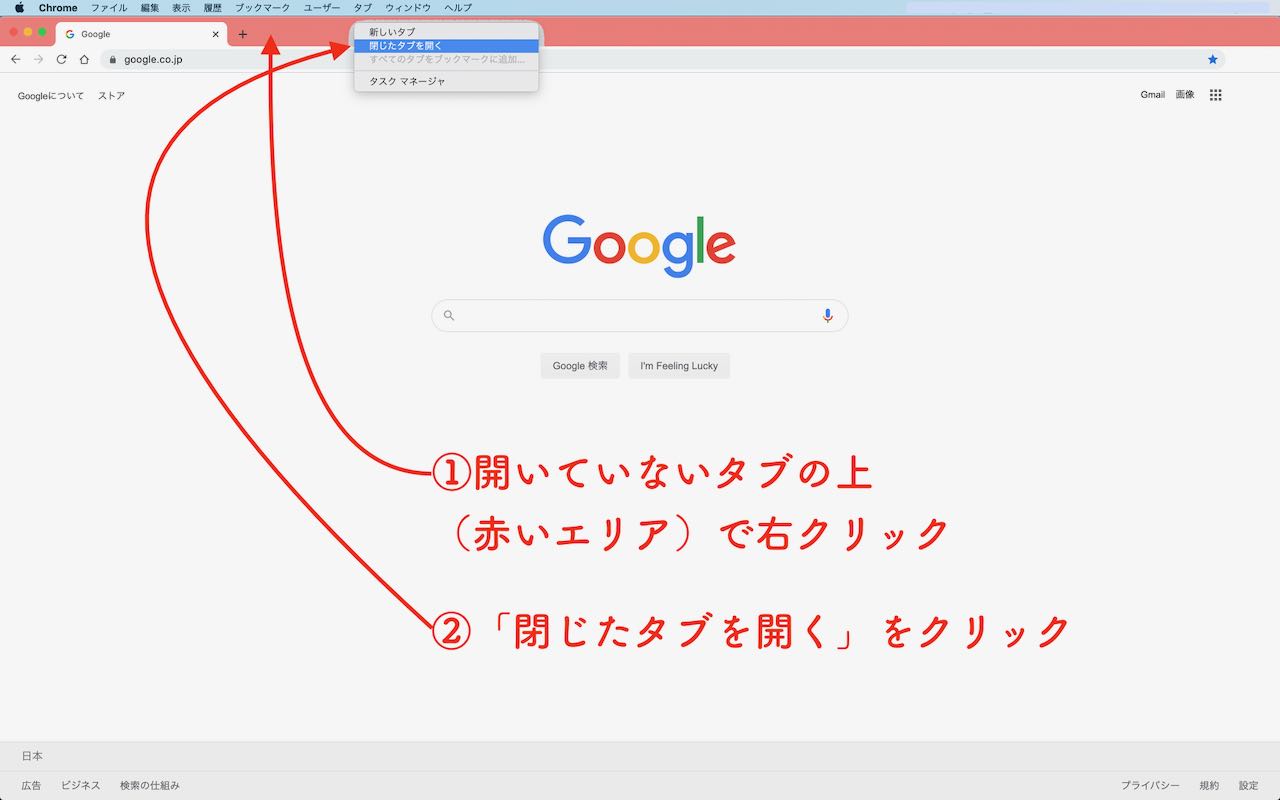Open a new tab with plus button
This screenshot has width=1280, height=800.
242,34
